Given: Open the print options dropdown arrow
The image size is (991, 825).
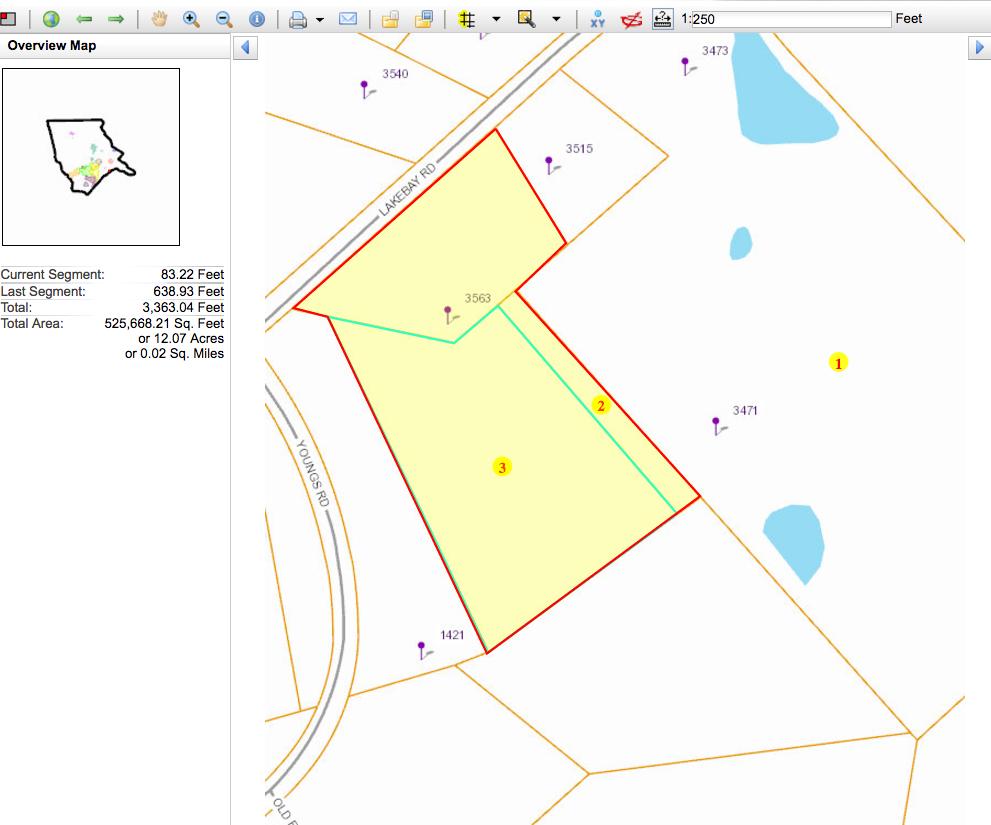Looking at the screenshot, I should [x=320, y=20].
